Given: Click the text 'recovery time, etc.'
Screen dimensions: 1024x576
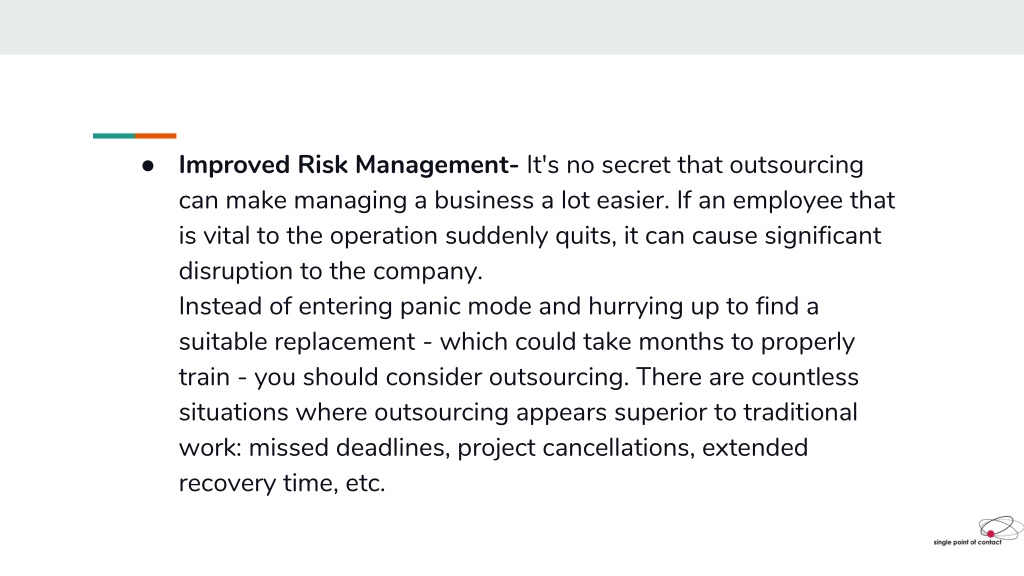Looking at the screenshot, I should click(x=282, y=483).
